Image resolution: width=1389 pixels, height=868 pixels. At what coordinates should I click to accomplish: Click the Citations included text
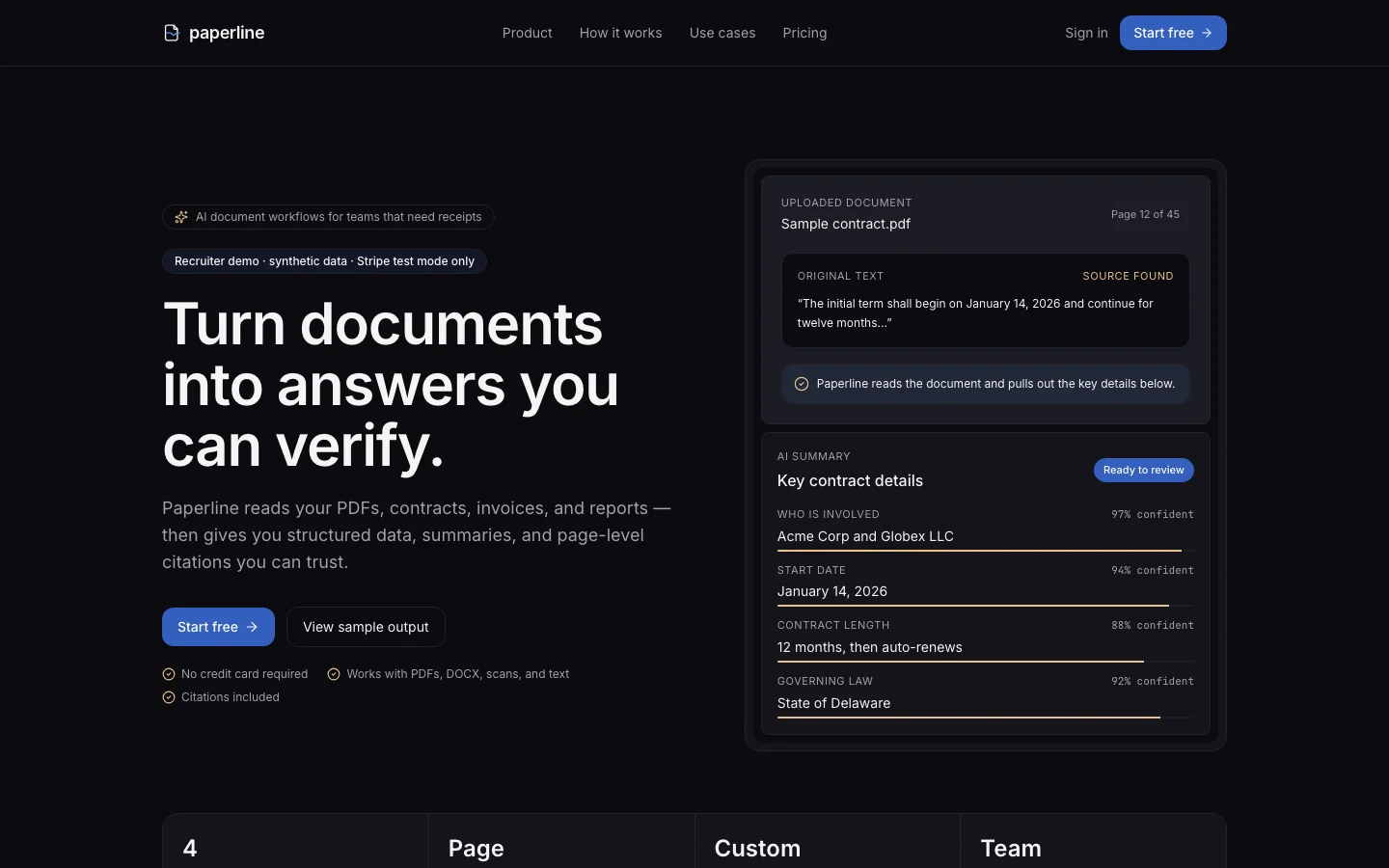231,697
